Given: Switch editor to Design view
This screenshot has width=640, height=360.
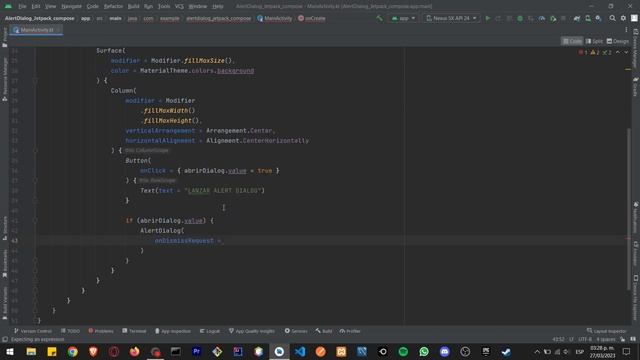Looking at the screenshot, I should [618, 41].
